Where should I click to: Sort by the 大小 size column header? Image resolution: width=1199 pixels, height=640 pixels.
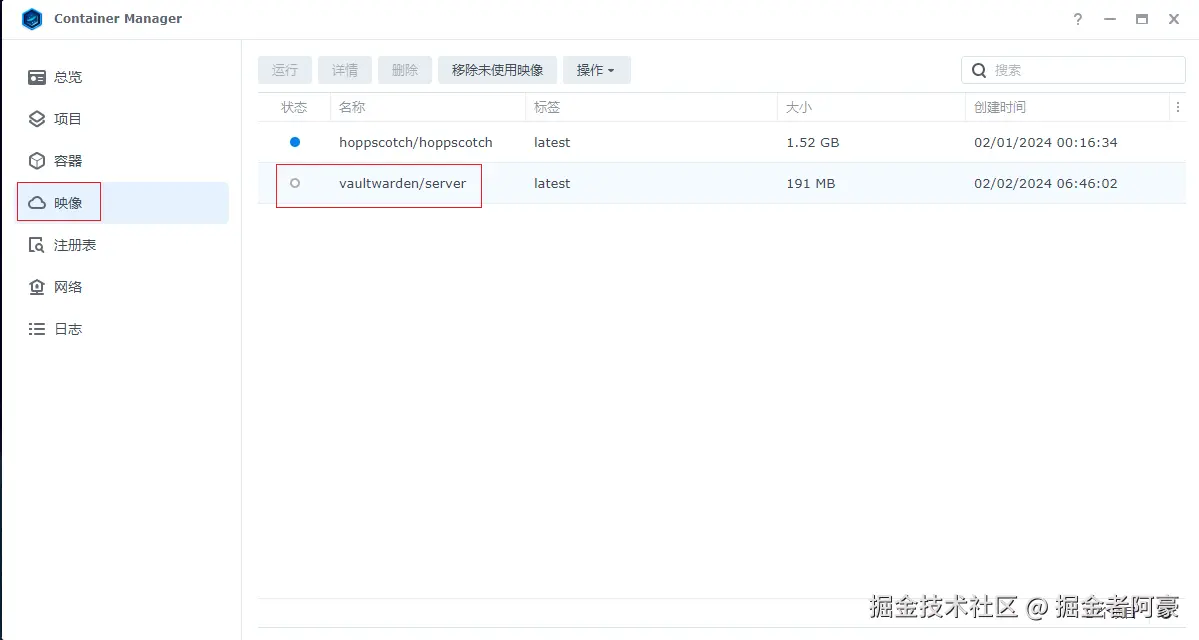[x=871, y=108]
